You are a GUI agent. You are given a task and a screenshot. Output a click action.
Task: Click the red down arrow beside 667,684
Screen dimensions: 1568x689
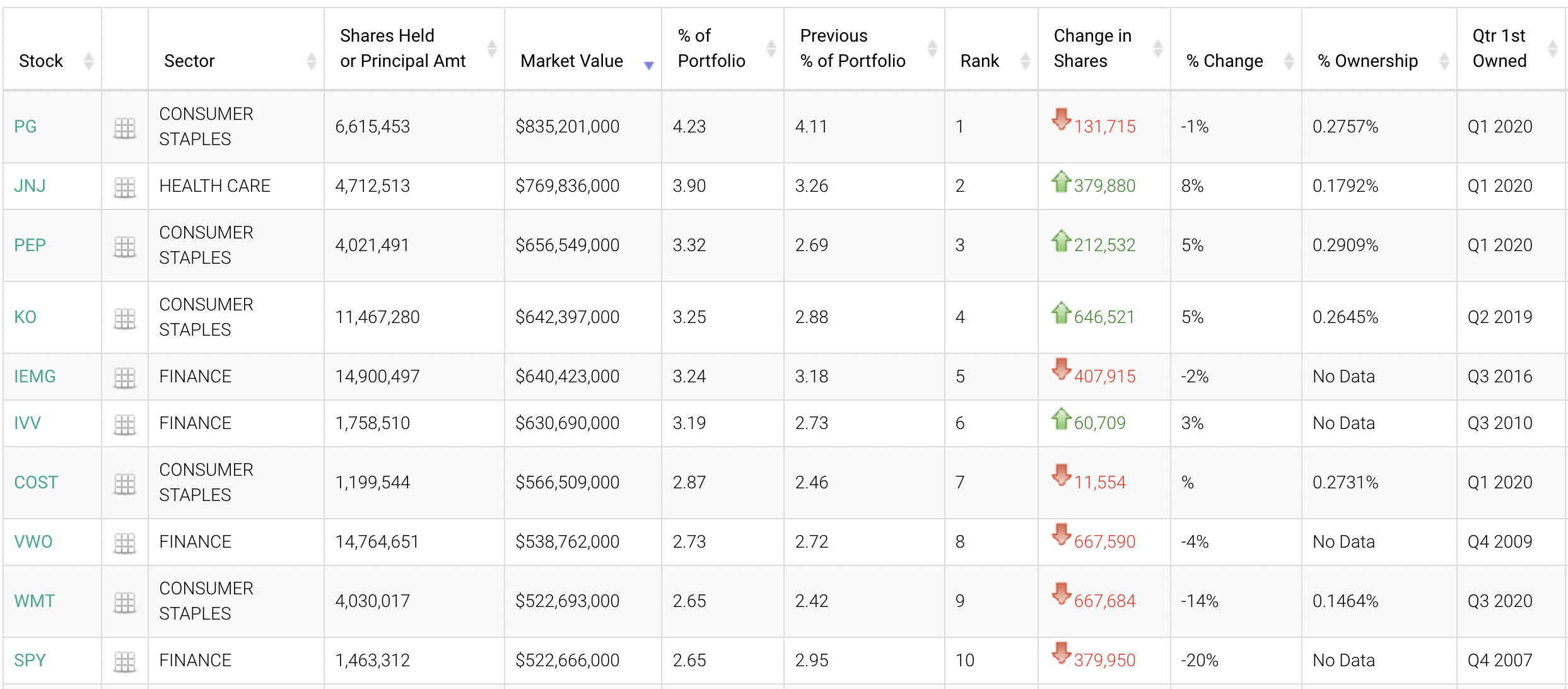tap(1062, 593)
